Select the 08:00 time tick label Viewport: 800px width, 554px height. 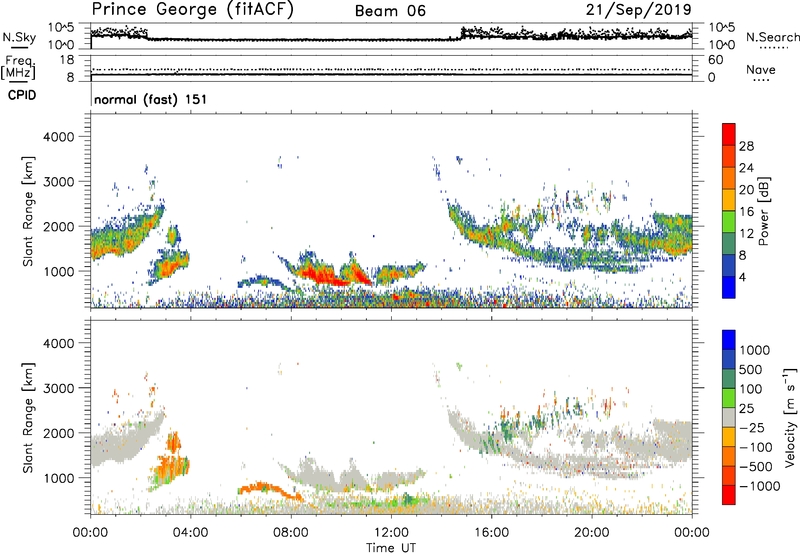point(291,533)
